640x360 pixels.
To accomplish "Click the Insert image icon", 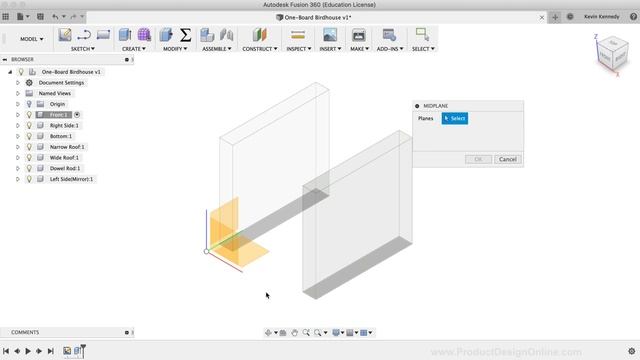I will pos(330,35).
